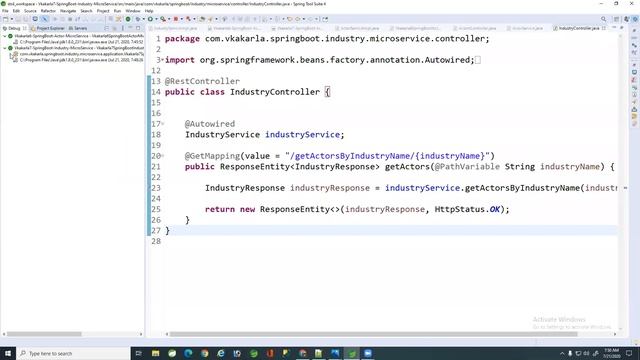640x360 pixels.
Task: Open the Windows notification center icon
Action: pyautogui.click(x=629, y=353)
